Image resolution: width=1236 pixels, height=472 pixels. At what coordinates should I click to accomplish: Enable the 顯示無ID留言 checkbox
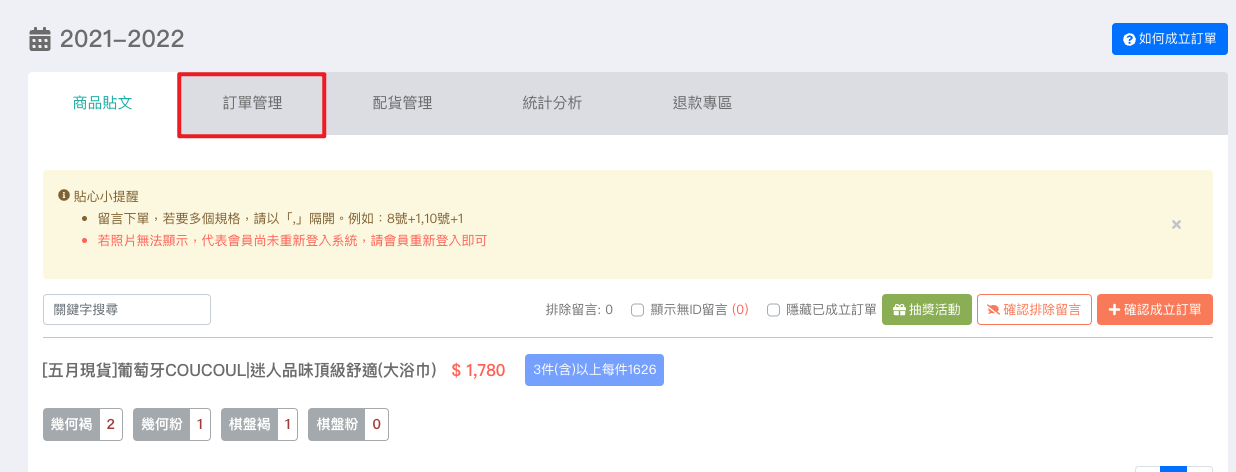637,310
